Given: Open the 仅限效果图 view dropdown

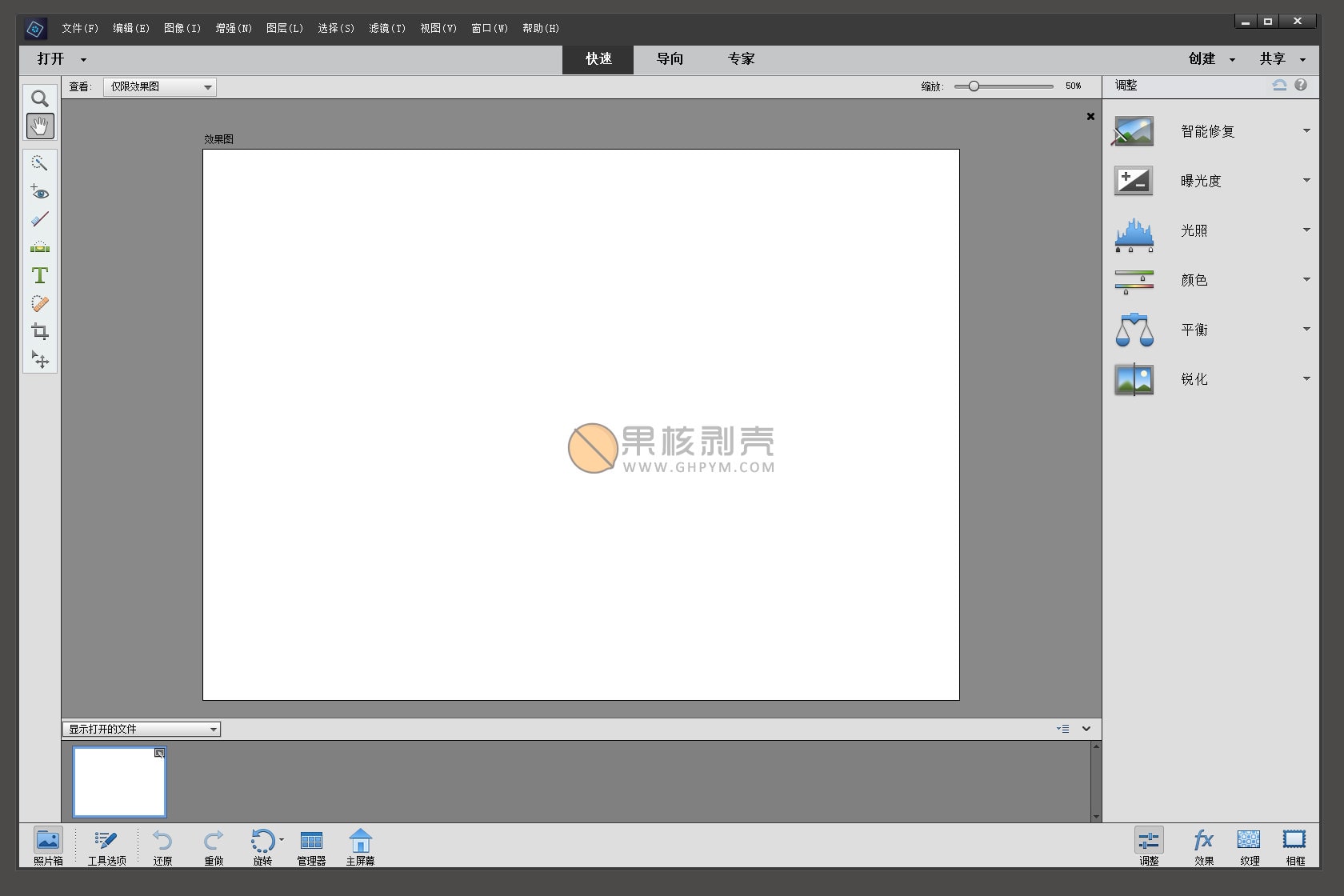Looking at the screenshot, I should 160,86.
